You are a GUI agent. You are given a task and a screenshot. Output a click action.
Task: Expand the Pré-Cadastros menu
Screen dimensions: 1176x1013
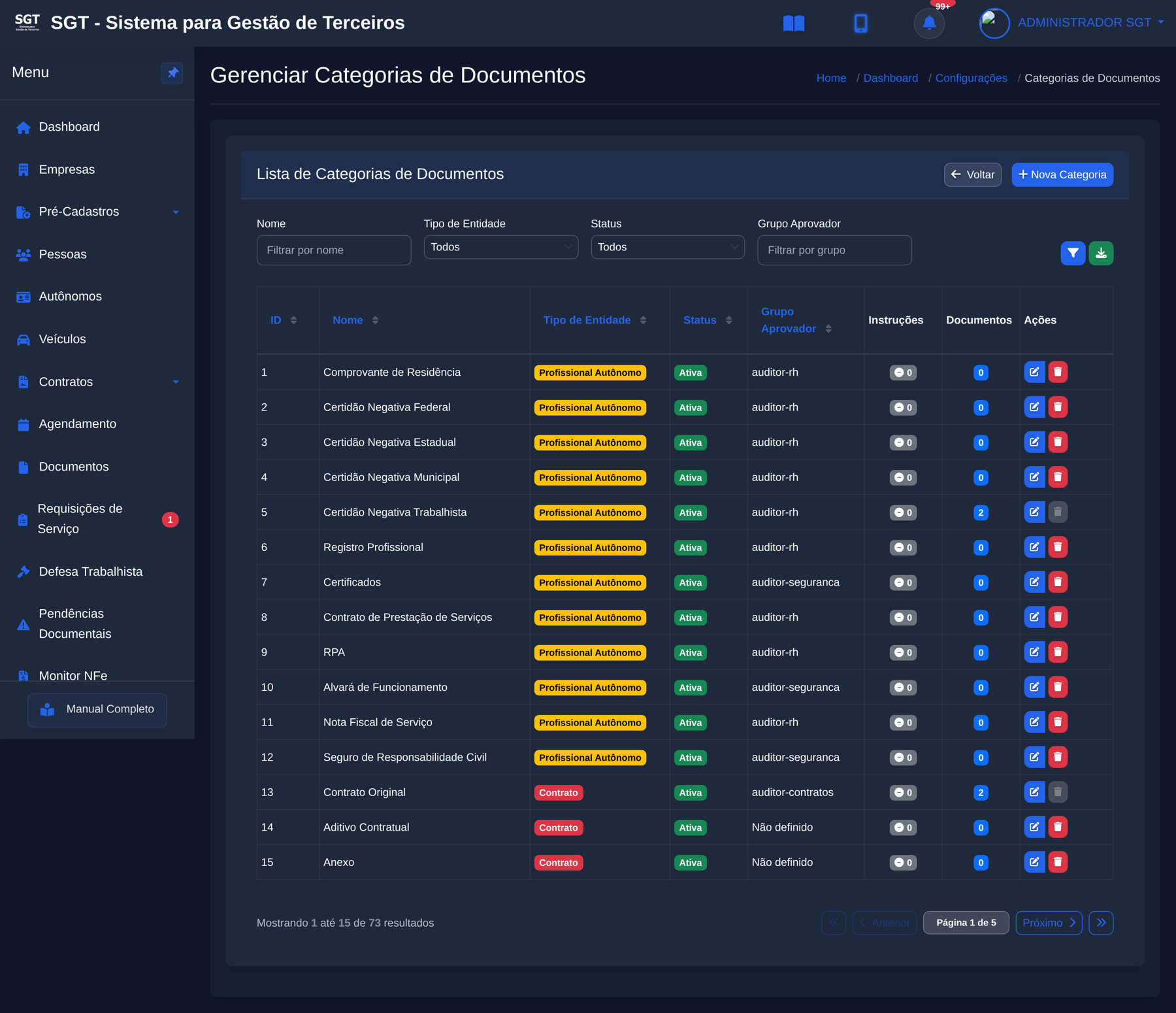pyautogui.click(x=97, y=212)
